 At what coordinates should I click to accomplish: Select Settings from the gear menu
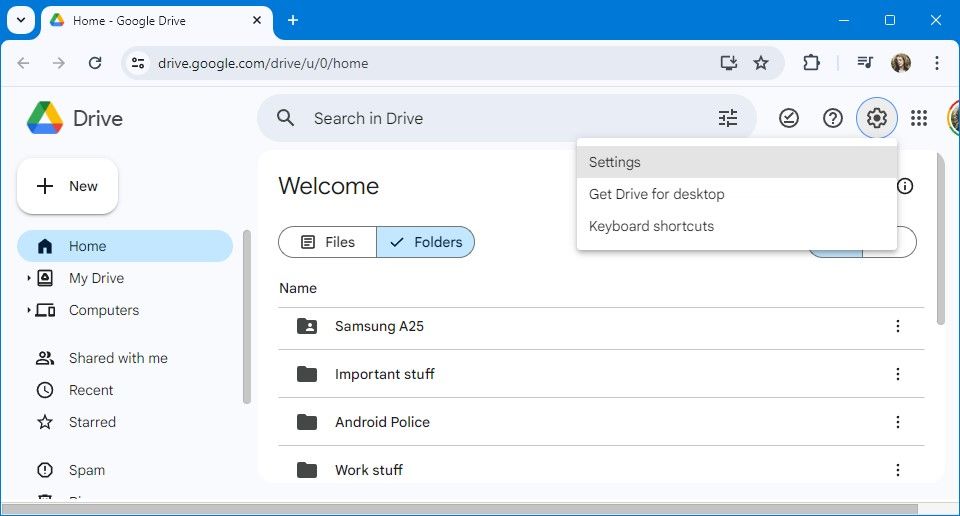(737, 162)
